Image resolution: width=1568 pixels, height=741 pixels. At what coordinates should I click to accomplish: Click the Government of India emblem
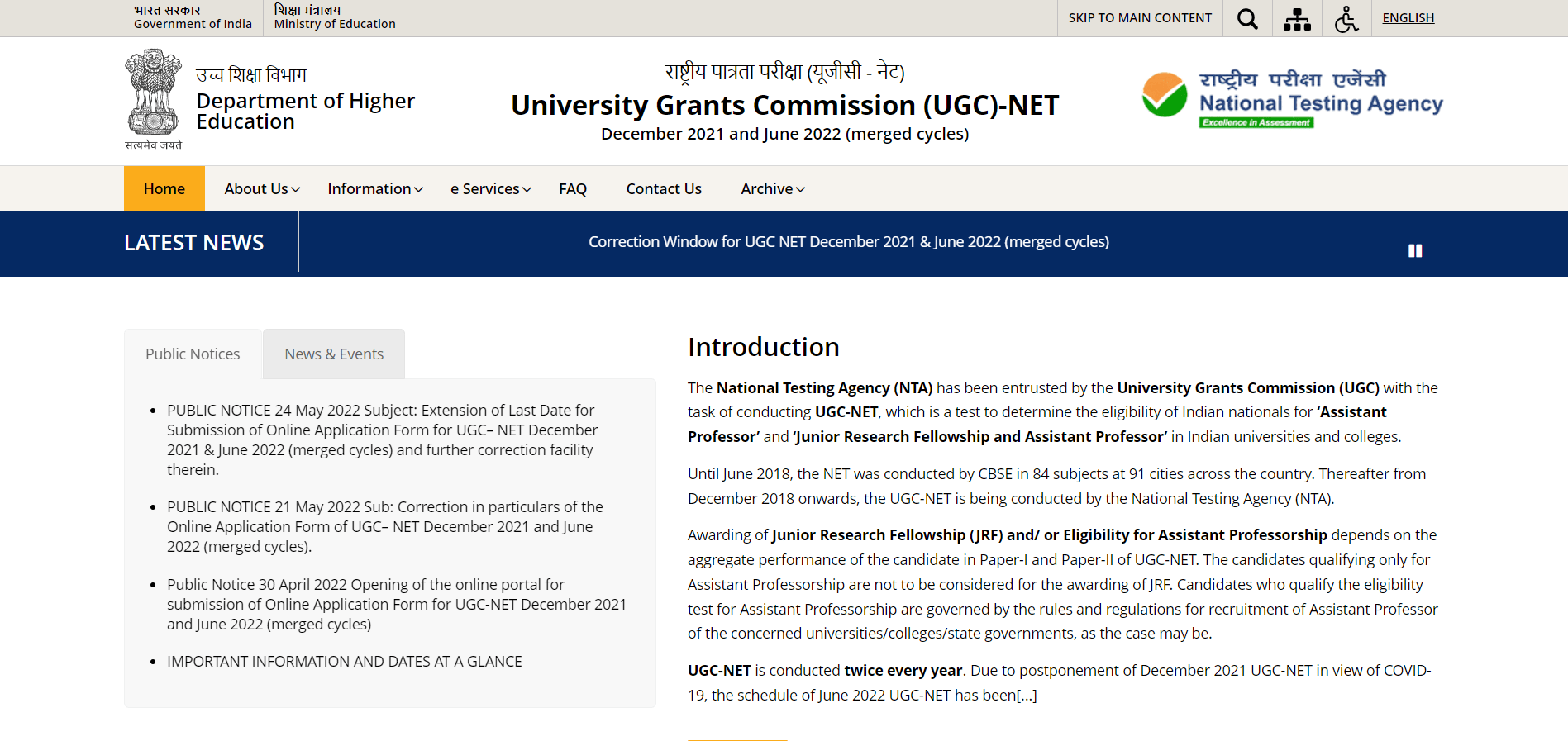click(x=153, y=98)
